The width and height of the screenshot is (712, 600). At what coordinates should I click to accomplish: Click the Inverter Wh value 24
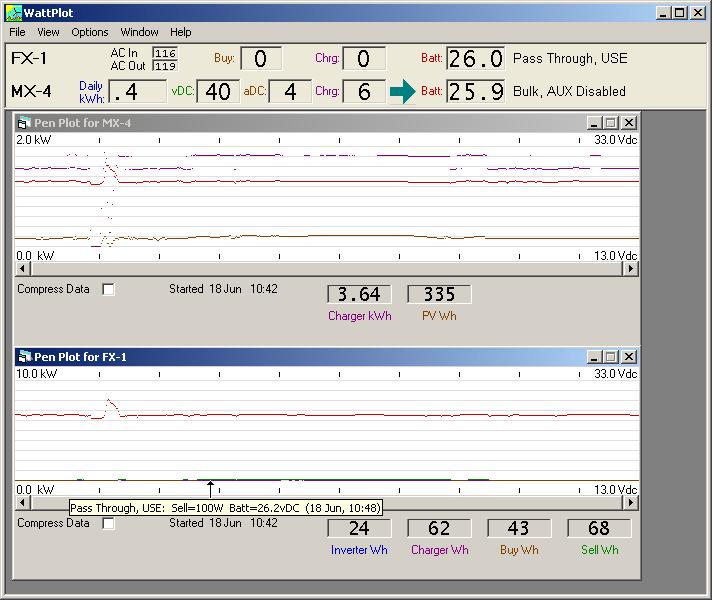pos(359,528)
